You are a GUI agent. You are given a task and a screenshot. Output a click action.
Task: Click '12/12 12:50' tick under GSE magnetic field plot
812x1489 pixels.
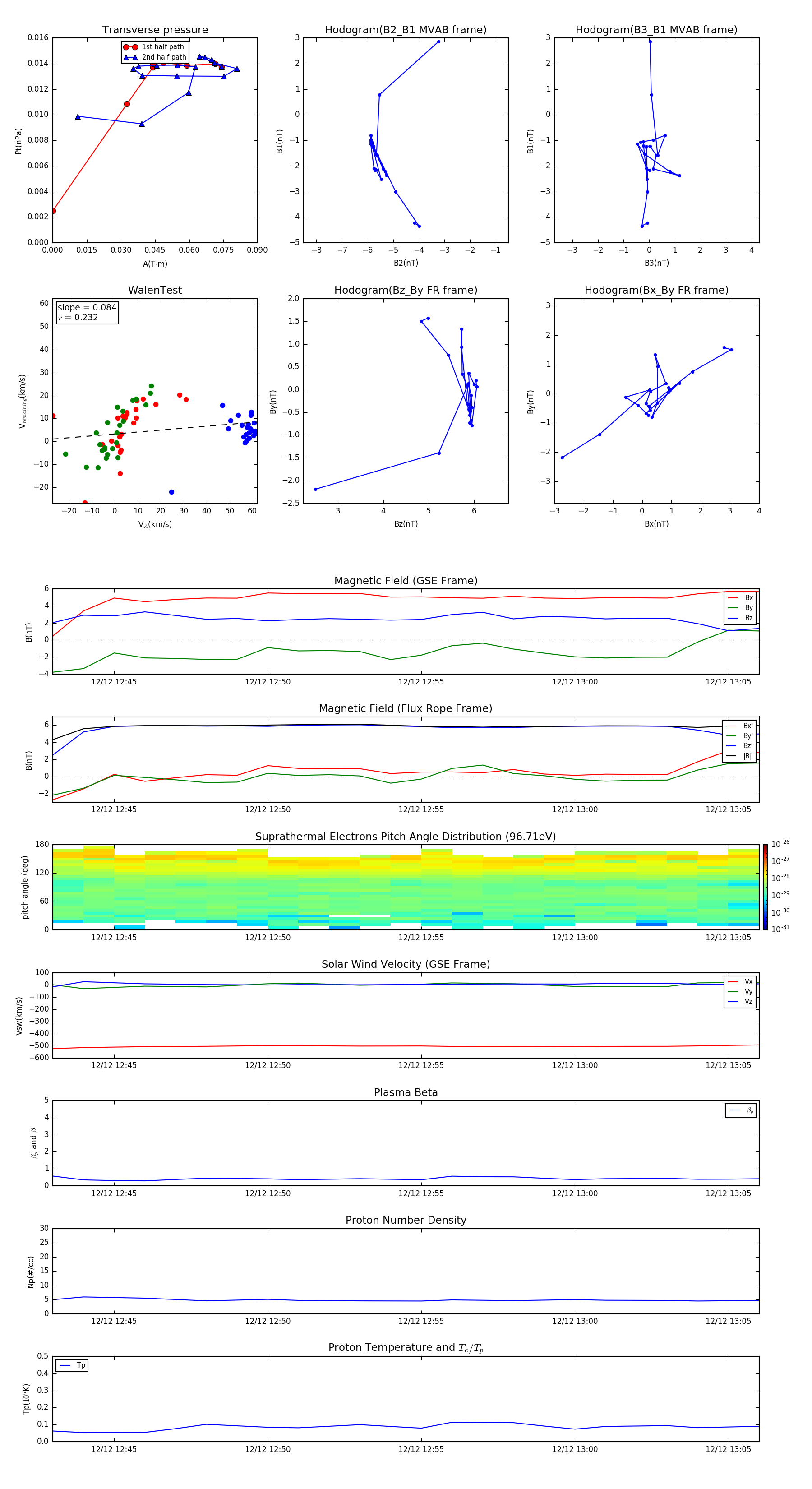coord(268,682)
